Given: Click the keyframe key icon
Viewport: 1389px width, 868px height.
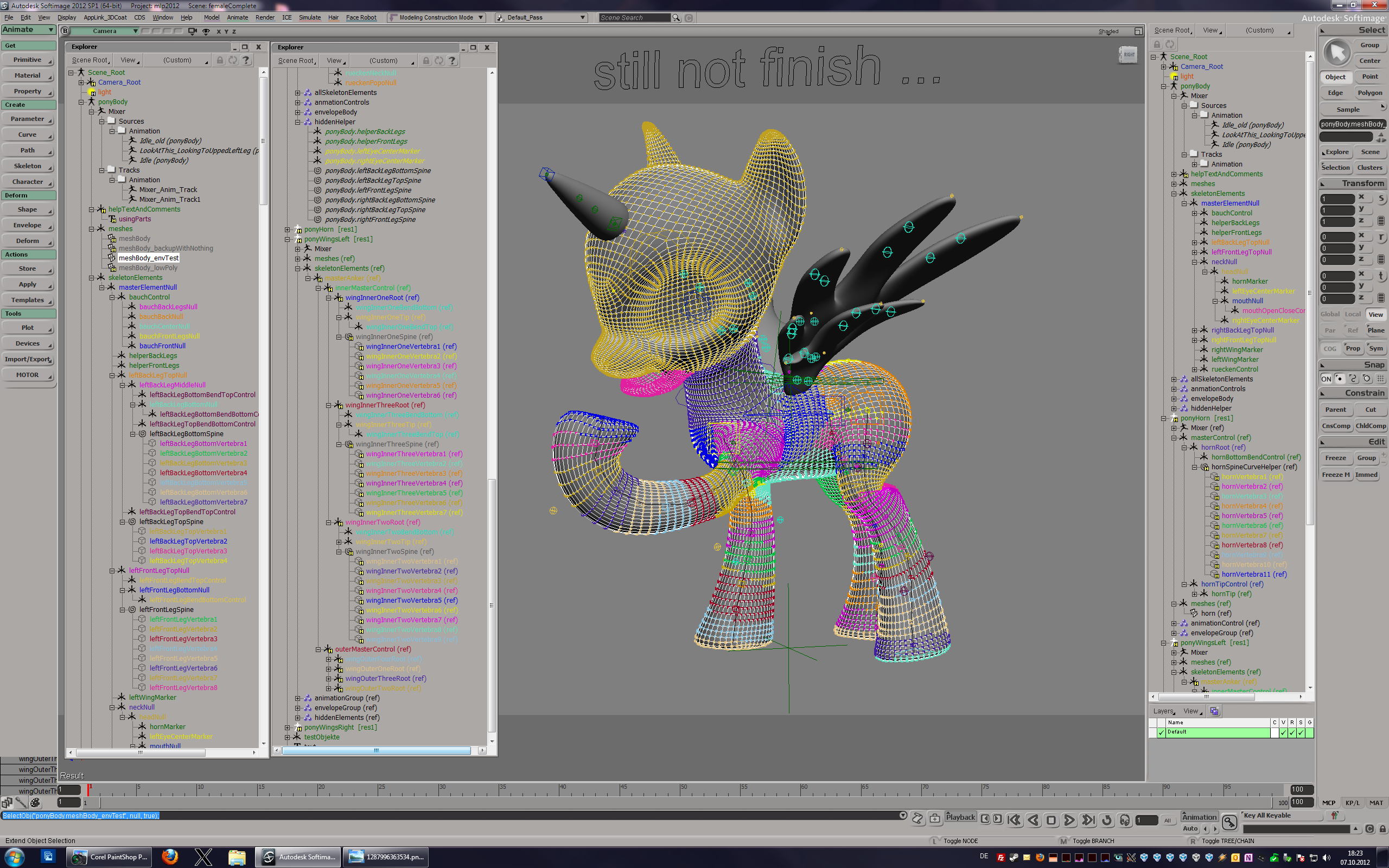Looking at the screenshot, I should (x=1229, y=822).
